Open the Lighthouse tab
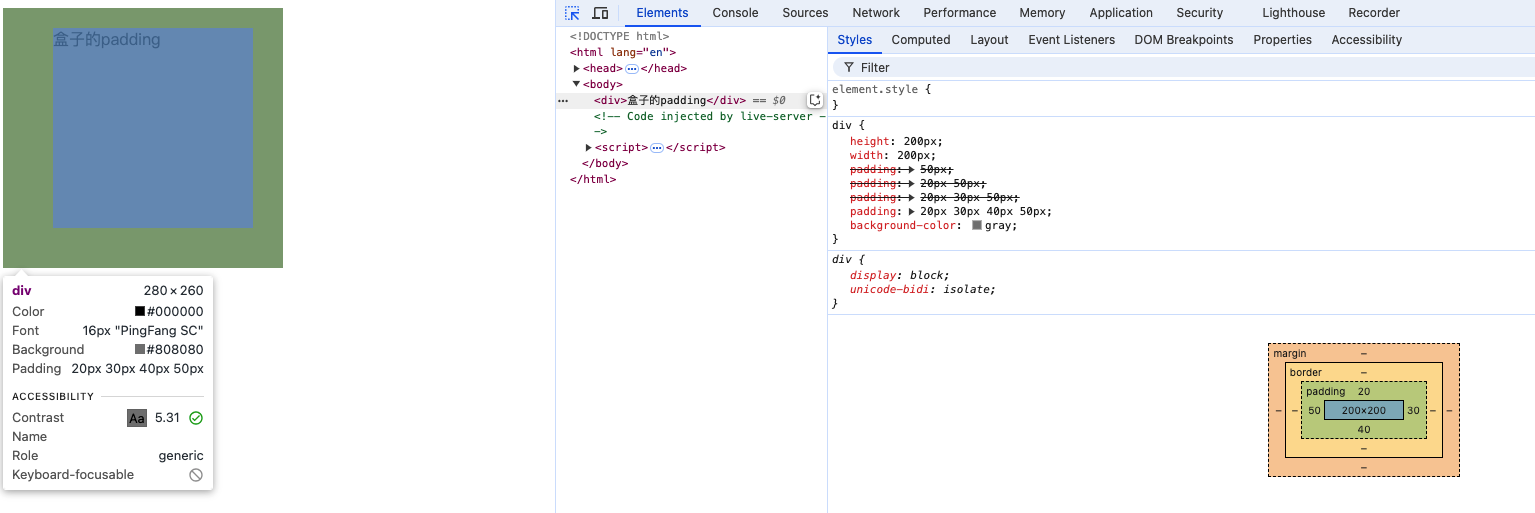The width and height of the screenshot is (1535, 513). (1293, 13)
